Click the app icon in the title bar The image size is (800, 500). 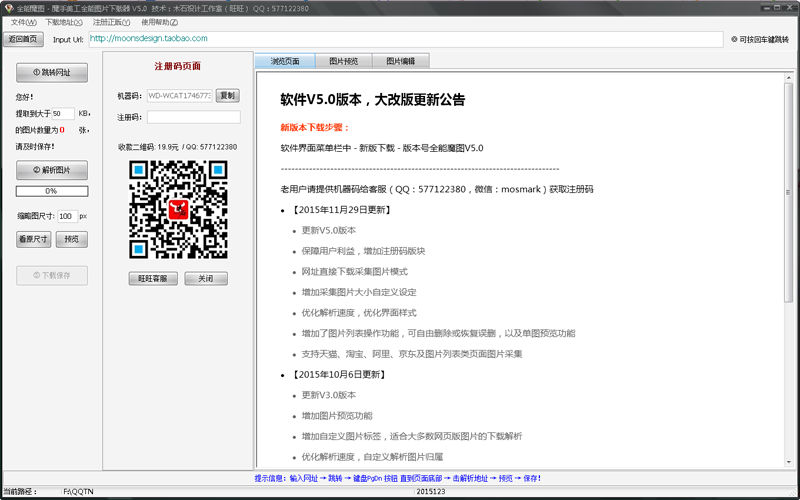click(9, 8)
